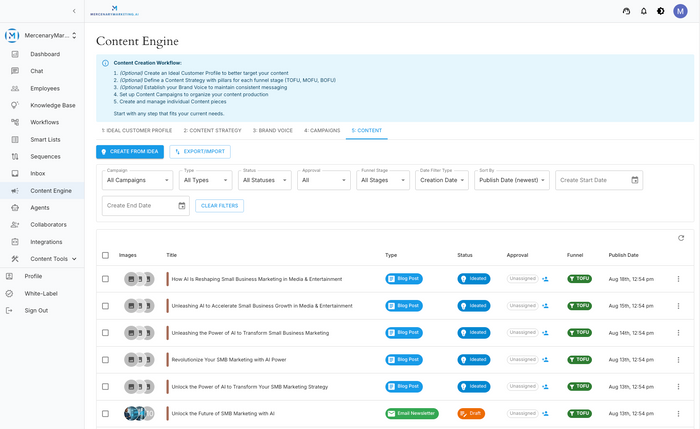Toggle the dark/light theme icon

(x=660, y=11)
